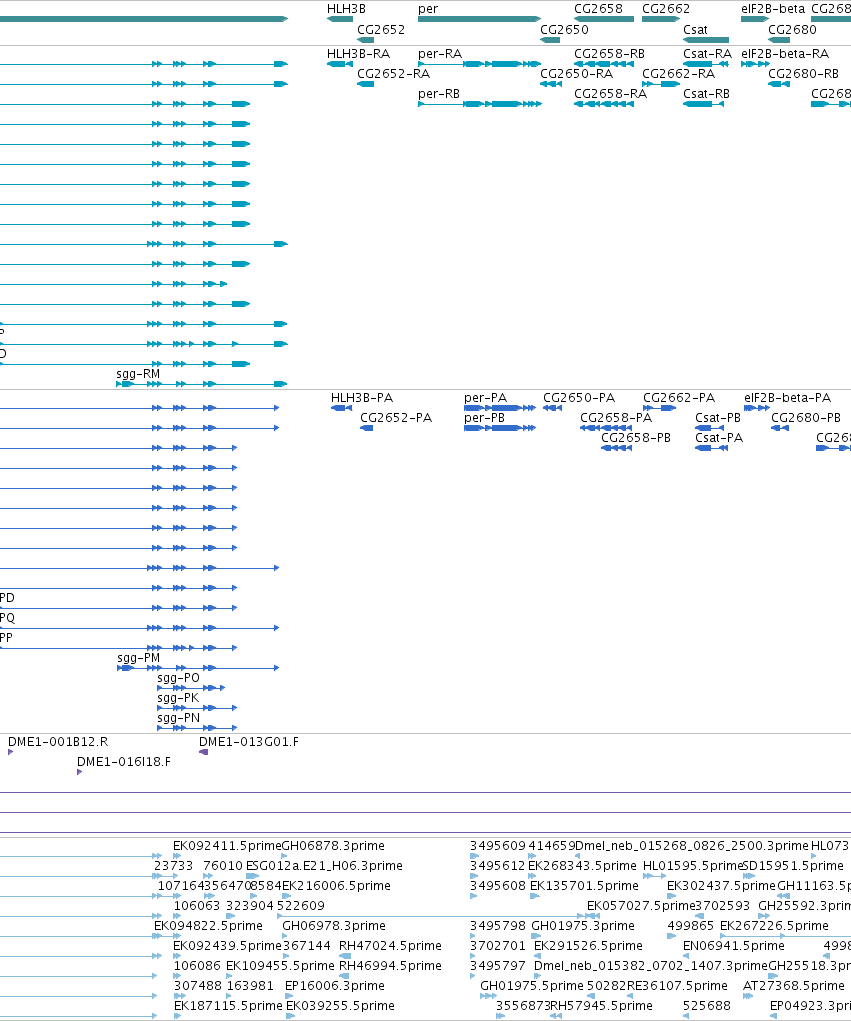This screenshot has height=1021, width=851.
Task: Click the GH01975.3prime EST label
Action: point(583,926)
